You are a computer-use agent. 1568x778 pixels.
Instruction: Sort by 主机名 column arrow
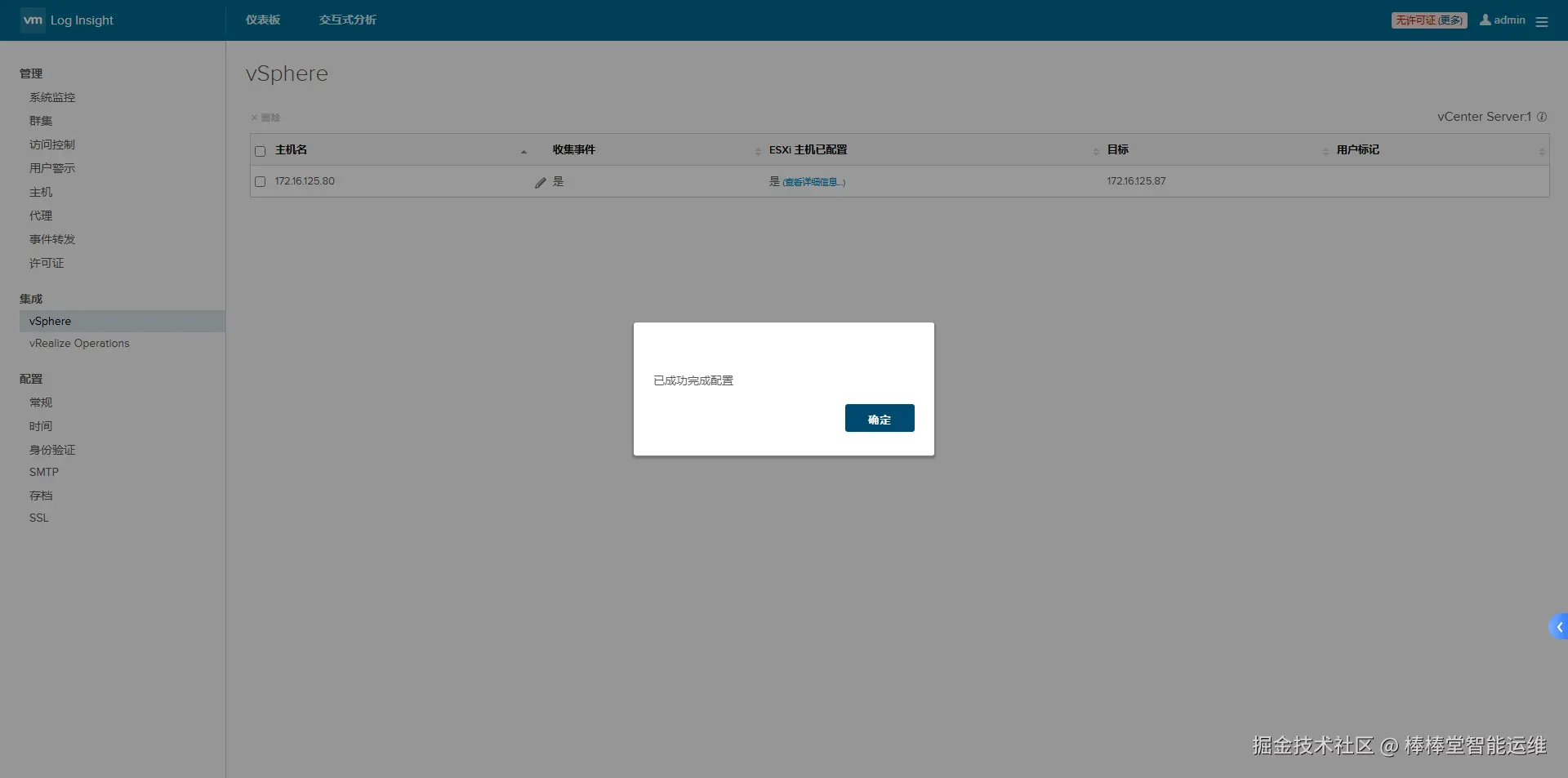[523, 151]
